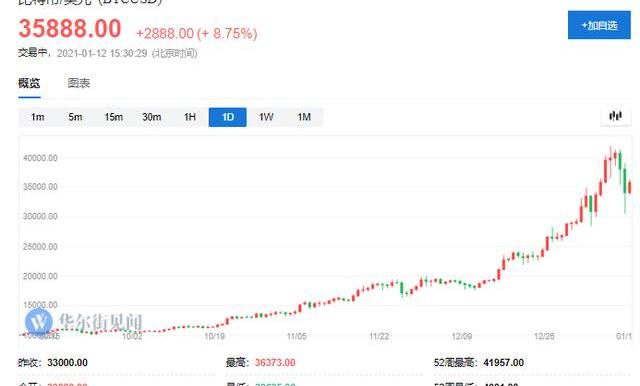The height and width of the screenshot is (386, 640).
Task: Click the 11/05 date axis marker
Action: 297,336
